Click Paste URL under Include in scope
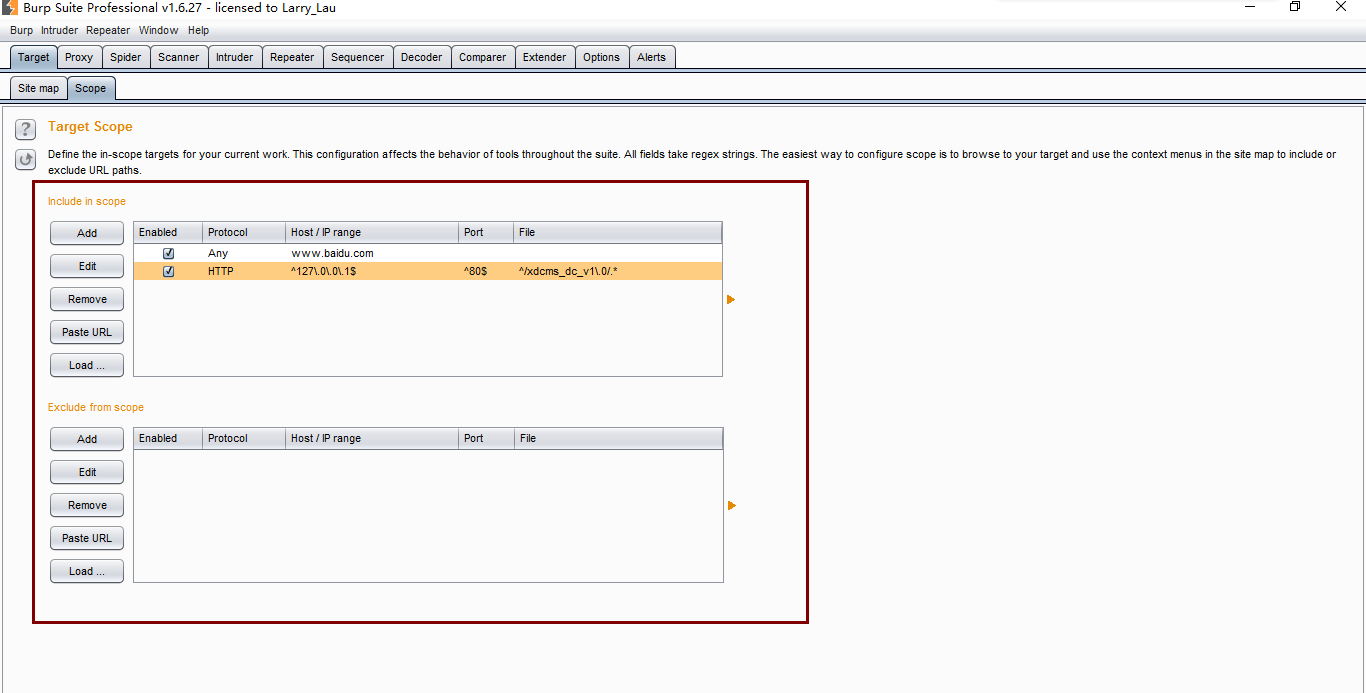 tap(87, 332)
